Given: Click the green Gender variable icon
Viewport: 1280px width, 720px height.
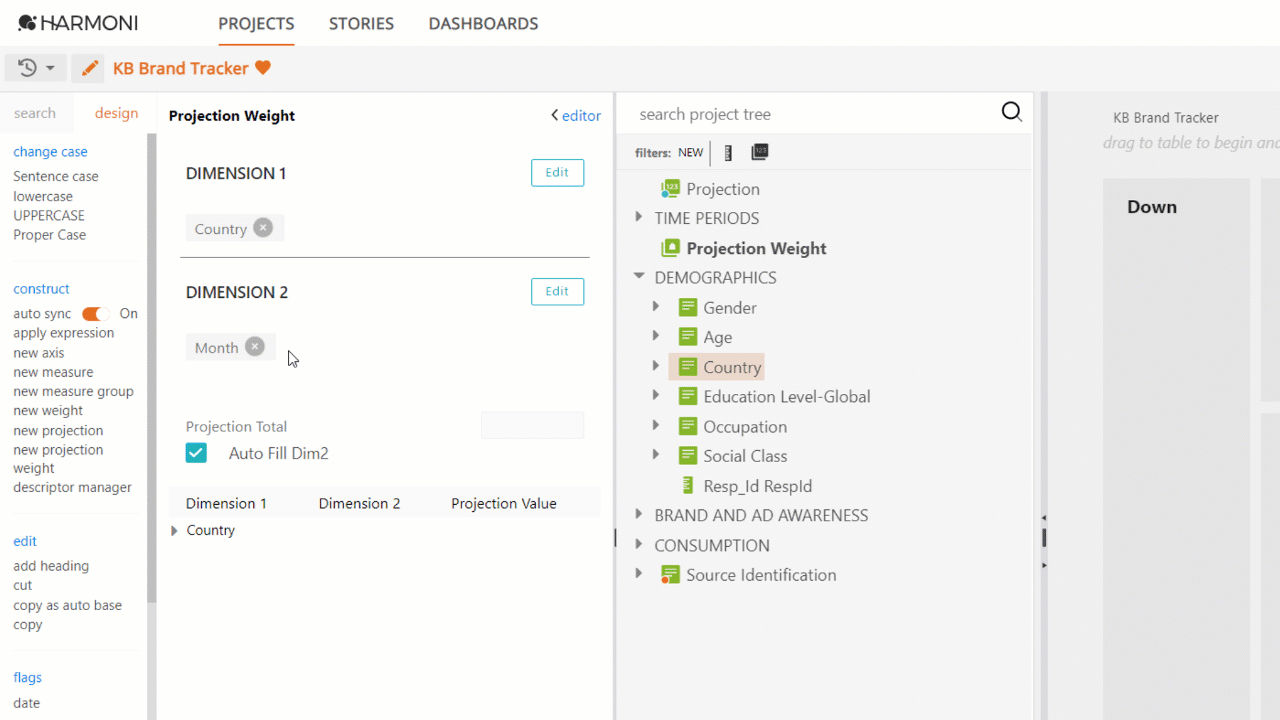Looking at the screenshot, I should [687, 308].
